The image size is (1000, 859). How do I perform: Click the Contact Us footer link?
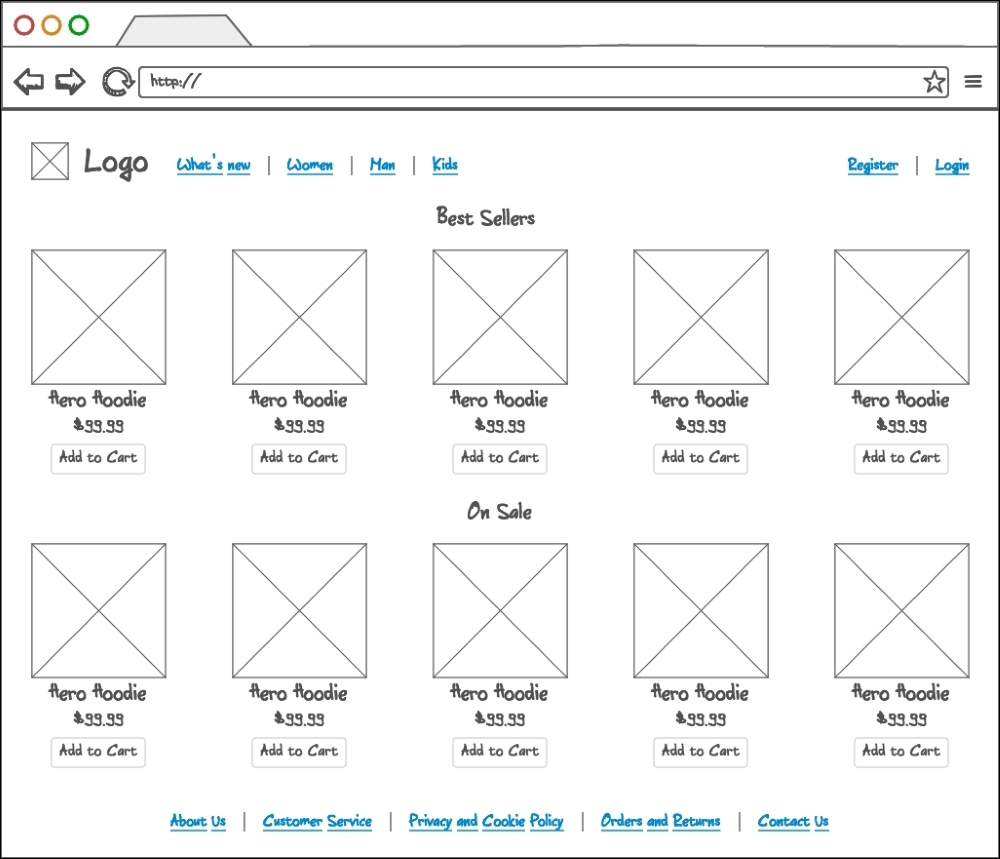793,821
